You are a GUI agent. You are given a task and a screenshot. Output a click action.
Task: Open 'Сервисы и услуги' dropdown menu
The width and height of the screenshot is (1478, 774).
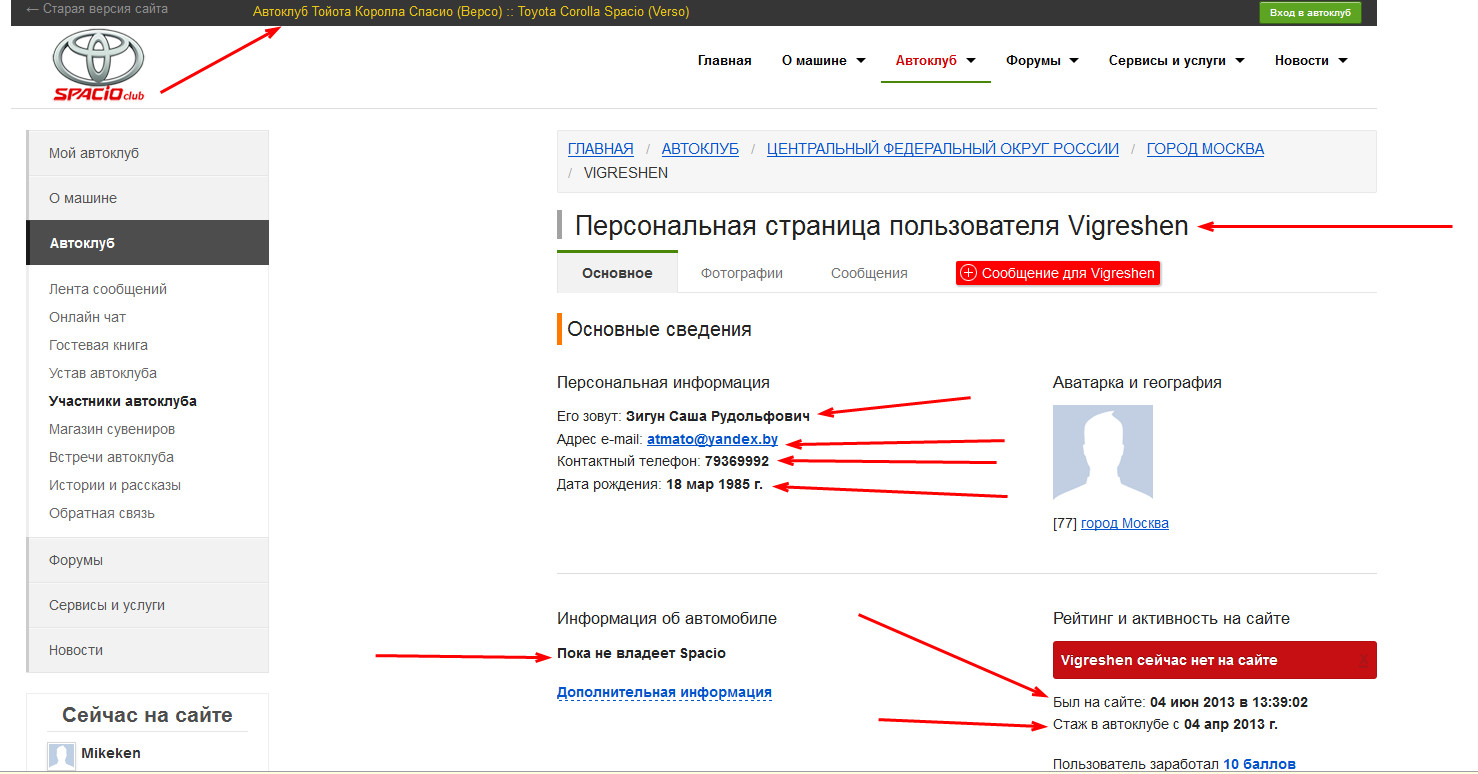coord(1176,61)
